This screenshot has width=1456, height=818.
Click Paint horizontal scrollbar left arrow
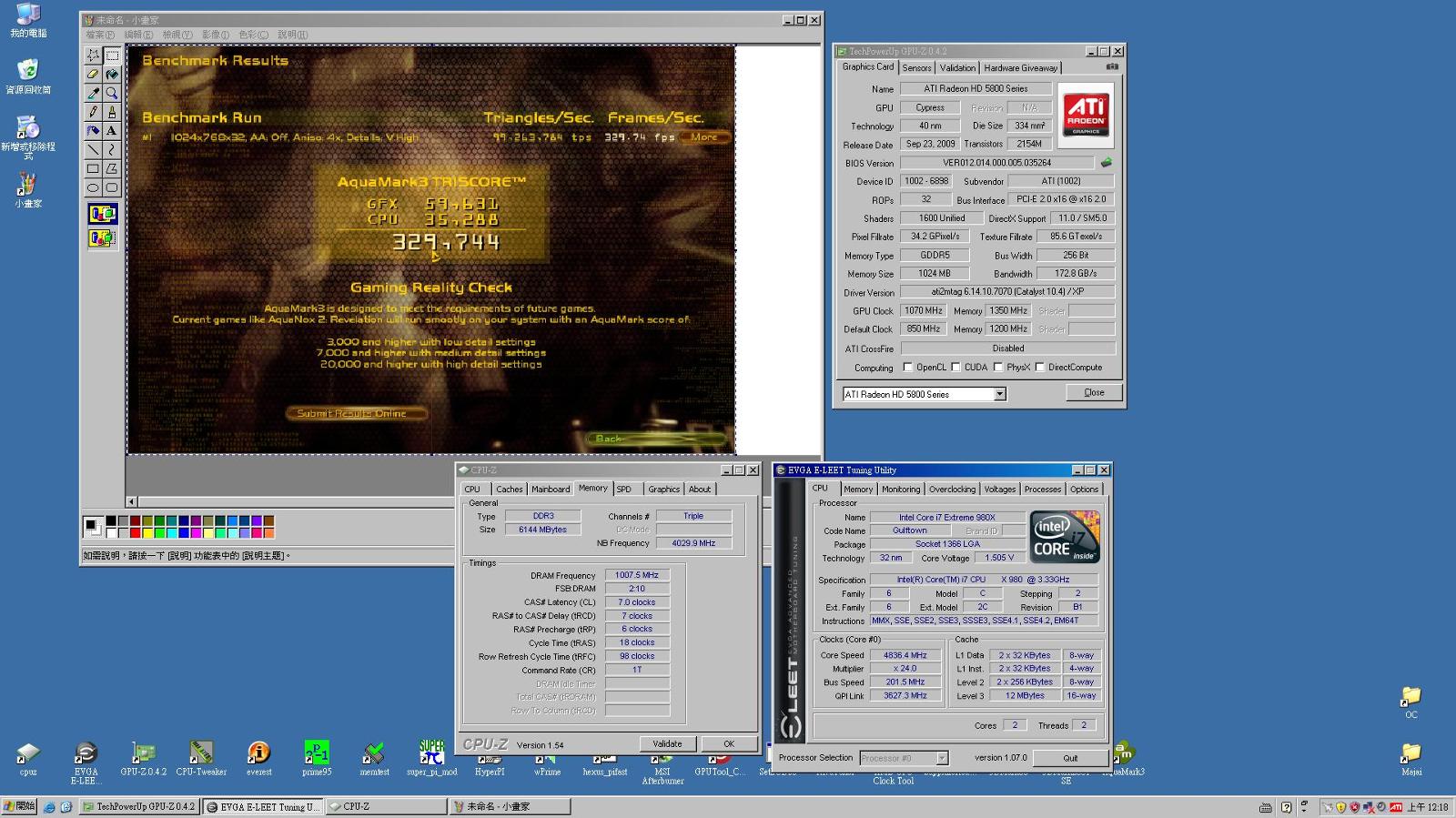click(132, 501)
